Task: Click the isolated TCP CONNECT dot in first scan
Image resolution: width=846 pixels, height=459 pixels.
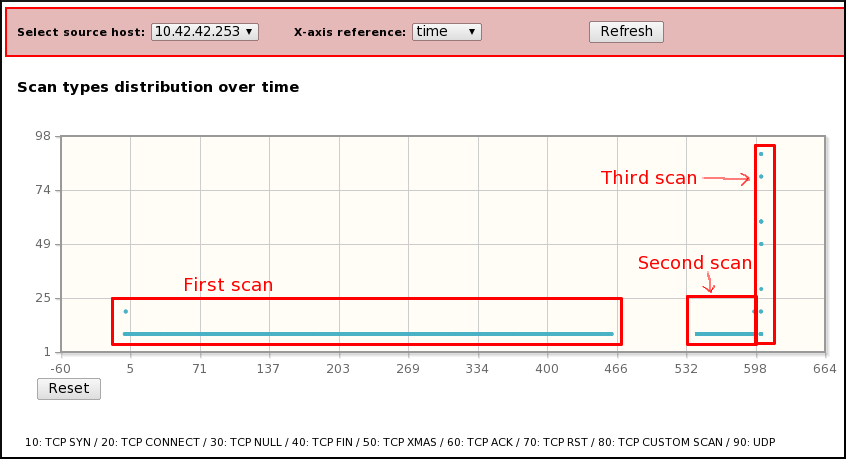Action: (x=125, y=311)
